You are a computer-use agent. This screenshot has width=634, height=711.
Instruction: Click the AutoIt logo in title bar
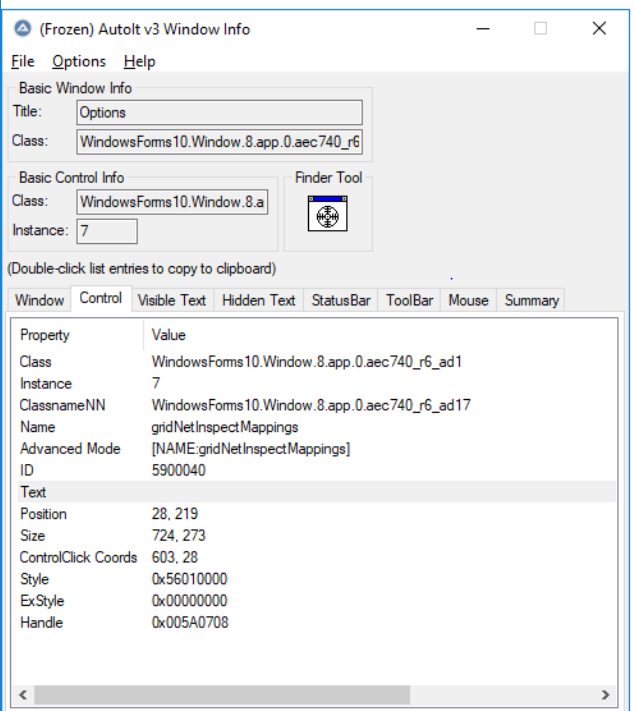(x=23, y=29)
